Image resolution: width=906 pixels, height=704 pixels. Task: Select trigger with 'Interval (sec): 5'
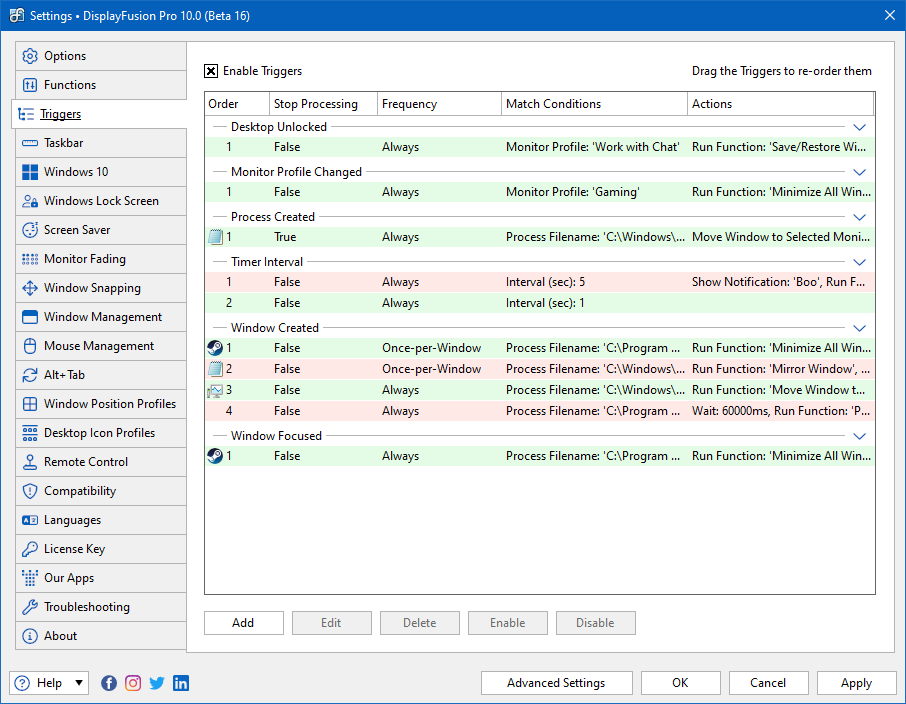[540, 282]
